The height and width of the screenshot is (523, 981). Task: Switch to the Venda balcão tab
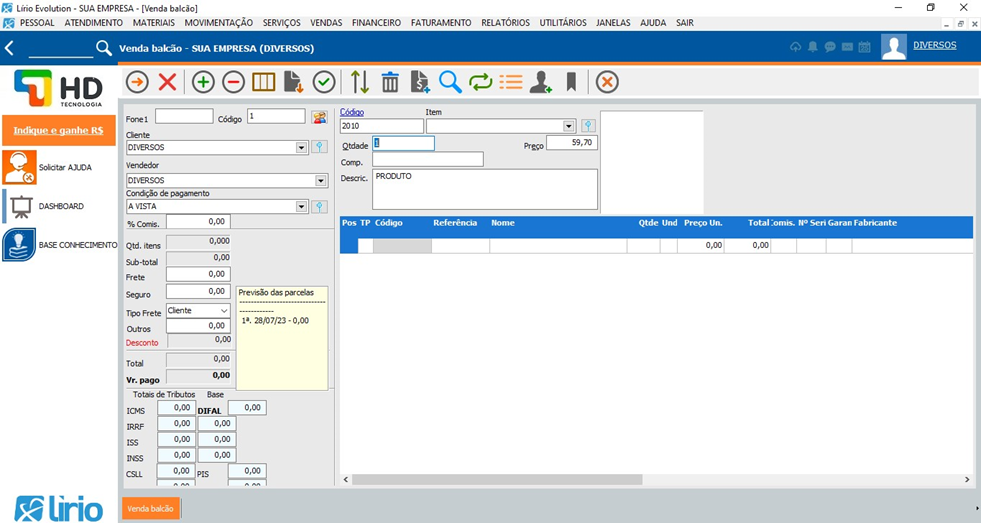tap(150, 508)
